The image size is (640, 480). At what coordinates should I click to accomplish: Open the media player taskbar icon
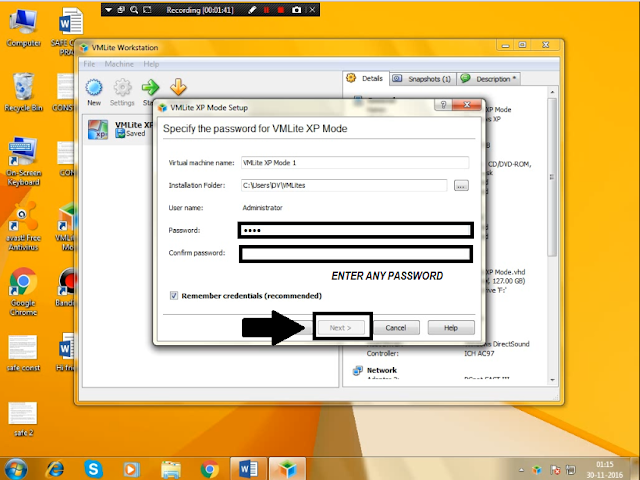click(131, 470)
